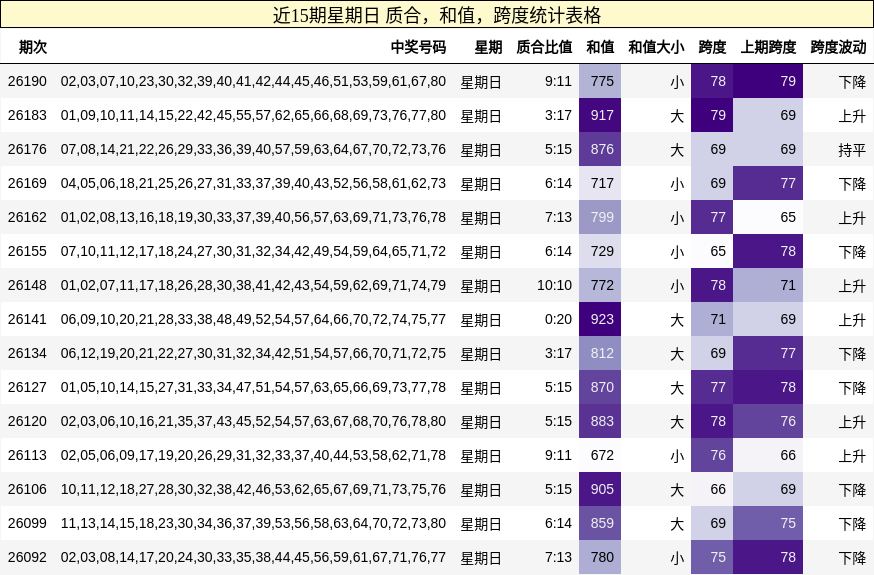The width and height of the screenshot is (874, 575).
Task: Click the sum value cell 780
Action: click(600, 557)
